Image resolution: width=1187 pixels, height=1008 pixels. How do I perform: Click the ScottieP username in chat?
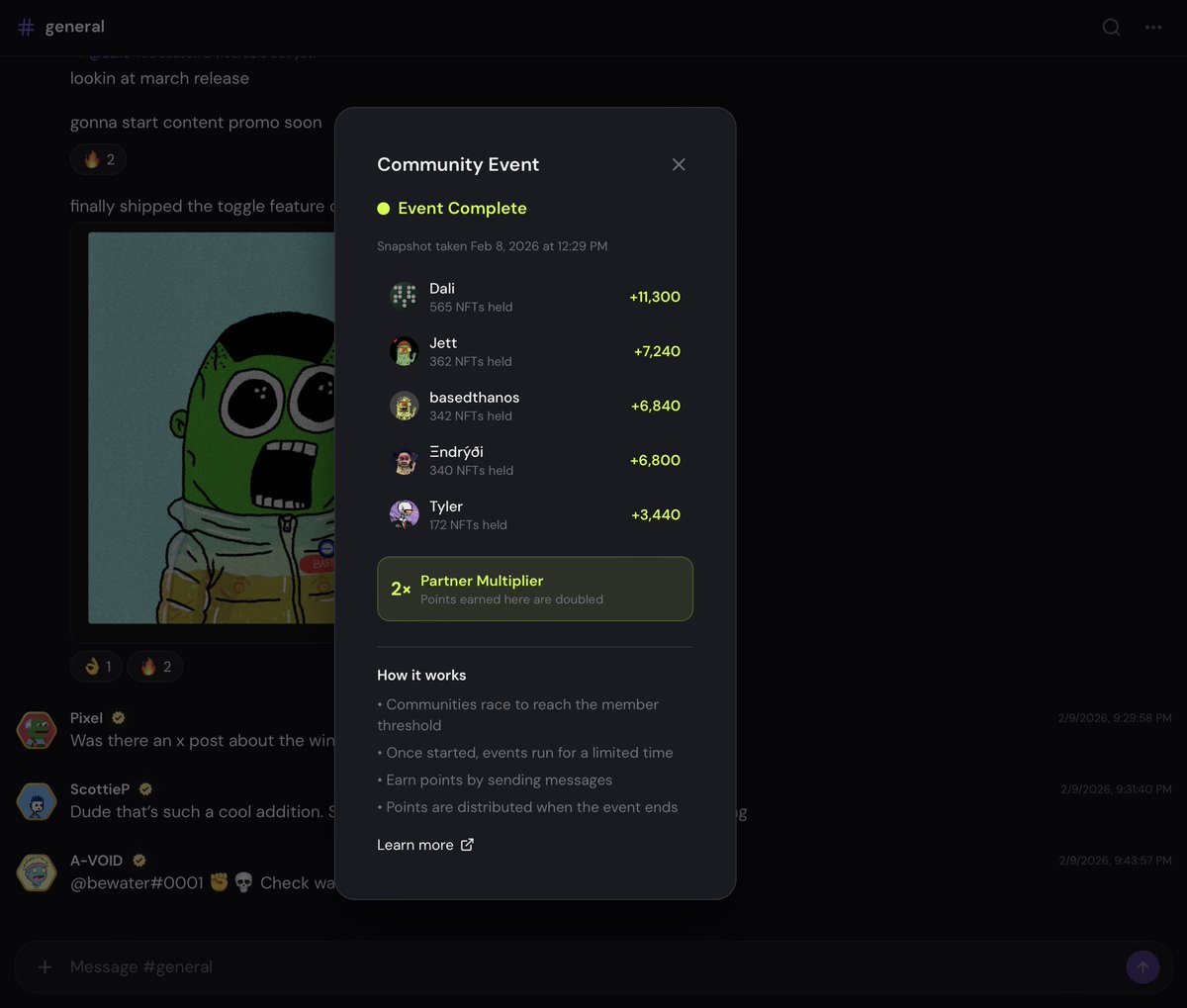point(100,789)
